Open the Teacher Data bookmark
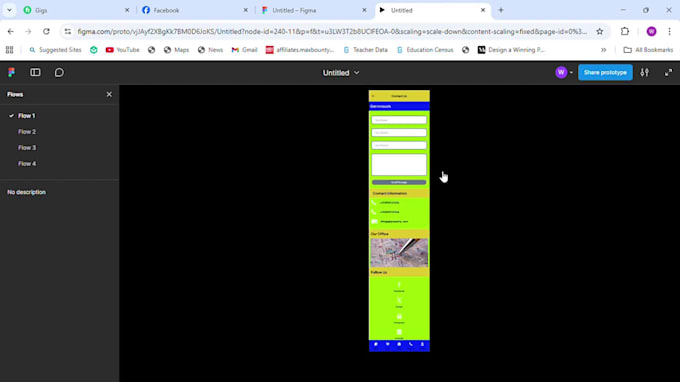Viewport: 680px width, 382px height. point(365,50)
